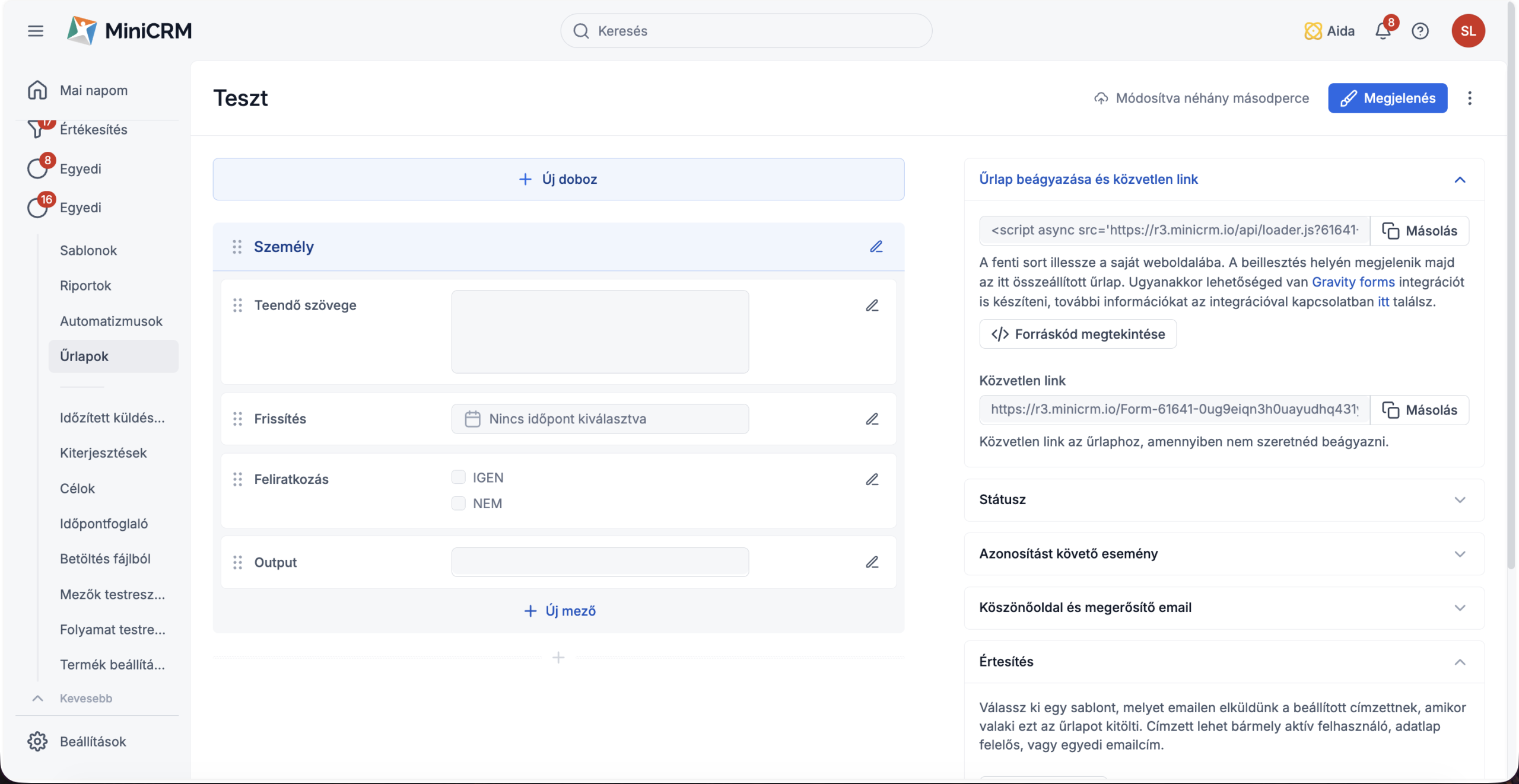The height and width of the screenshot is (784, 1519).
Task: Open the Frissítés date picker
Action: 600,419
